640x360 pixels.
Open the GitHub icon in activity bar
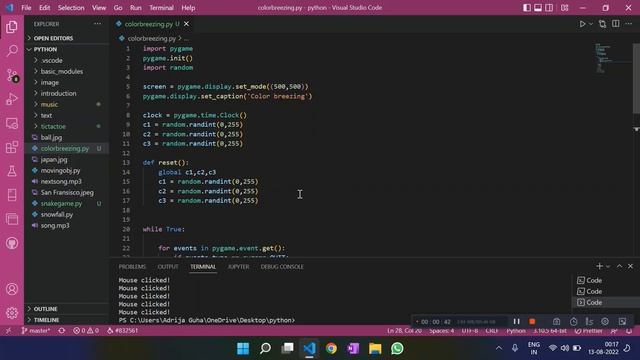tap(12, 243)
